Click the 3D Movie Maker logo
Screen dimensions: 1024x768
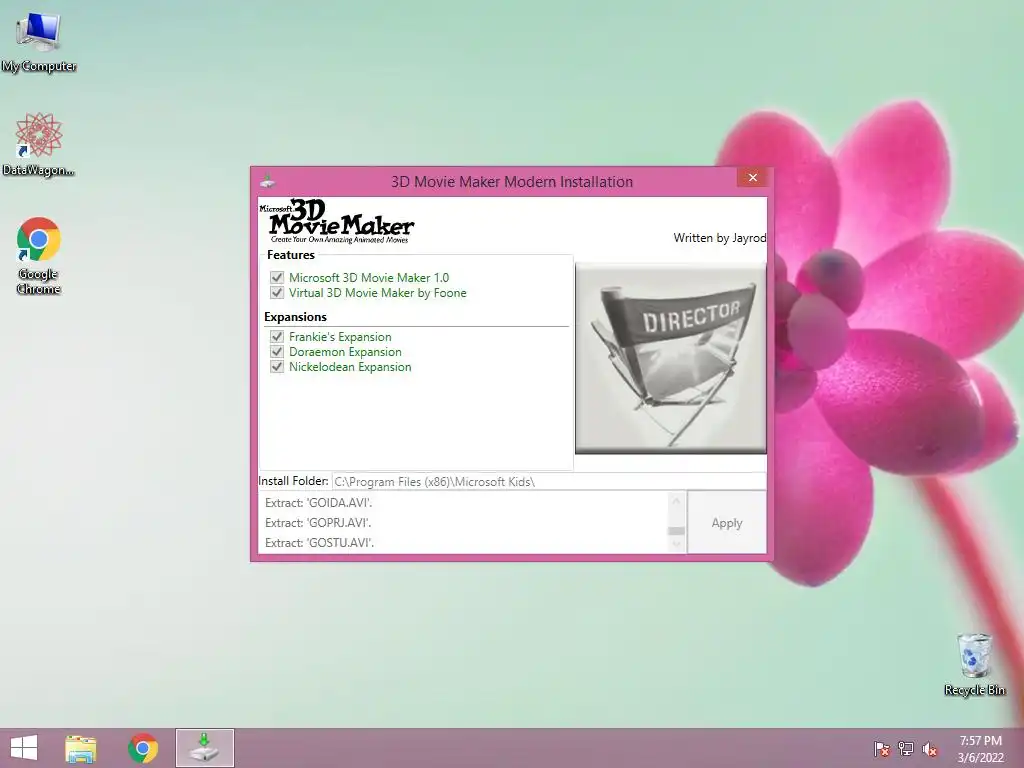337,221
